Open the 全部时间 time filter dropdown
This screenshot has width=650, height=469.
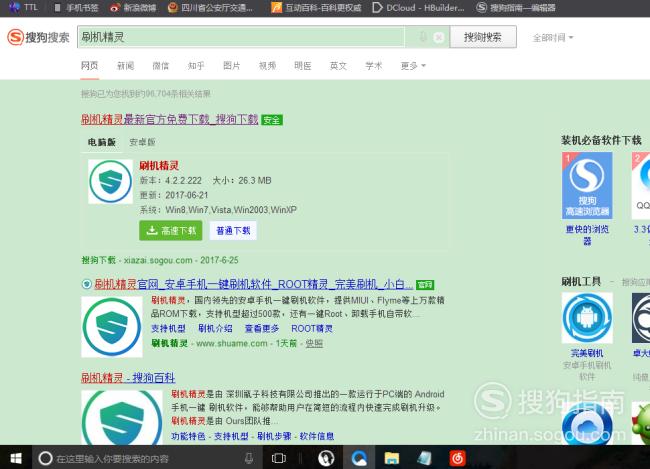tap(553, 38)
